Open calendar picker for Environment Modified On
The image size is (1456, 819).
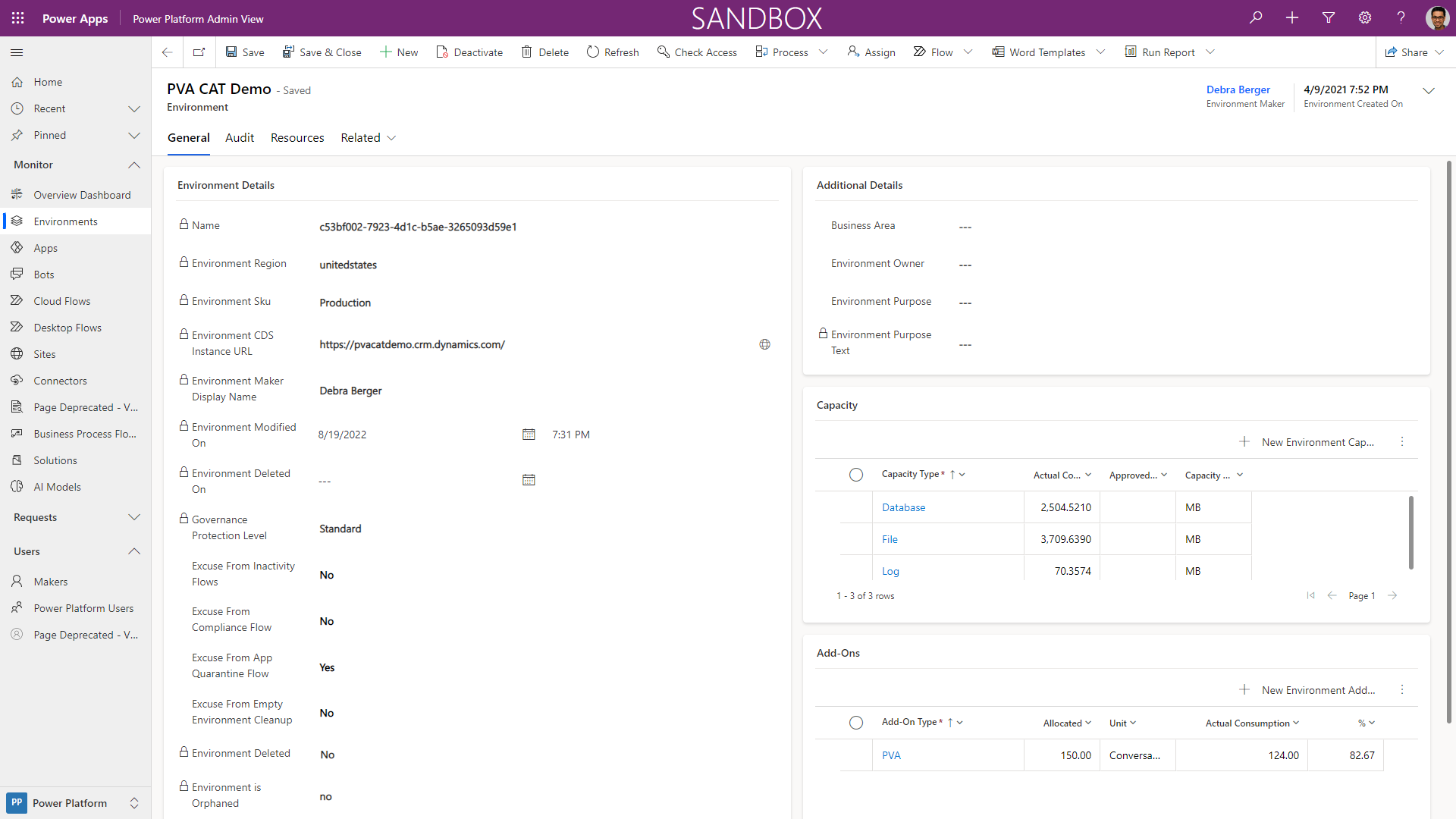[529, 435]
